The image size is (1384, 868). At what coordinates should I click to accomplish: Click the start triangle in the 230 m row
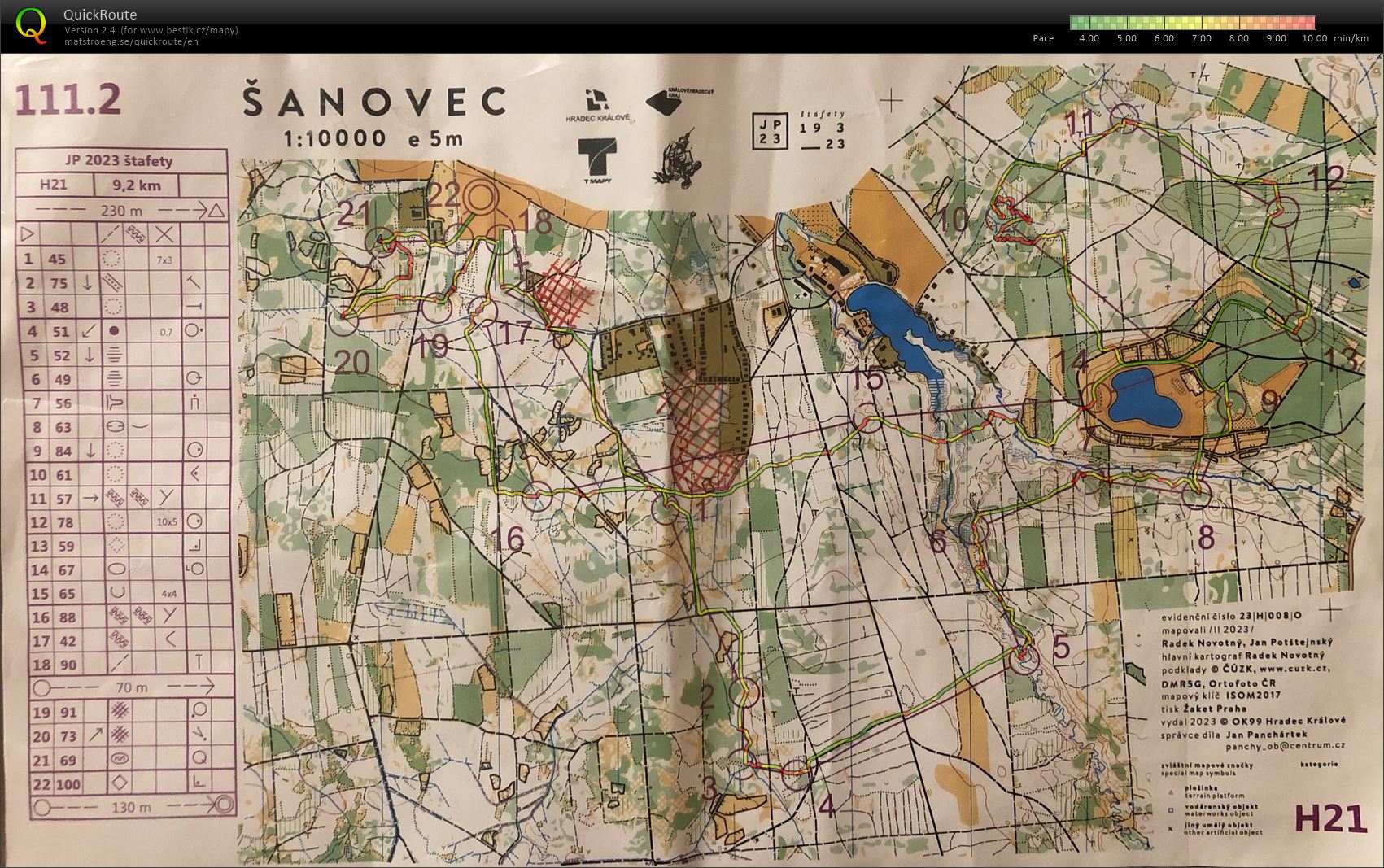pos(216,211)
